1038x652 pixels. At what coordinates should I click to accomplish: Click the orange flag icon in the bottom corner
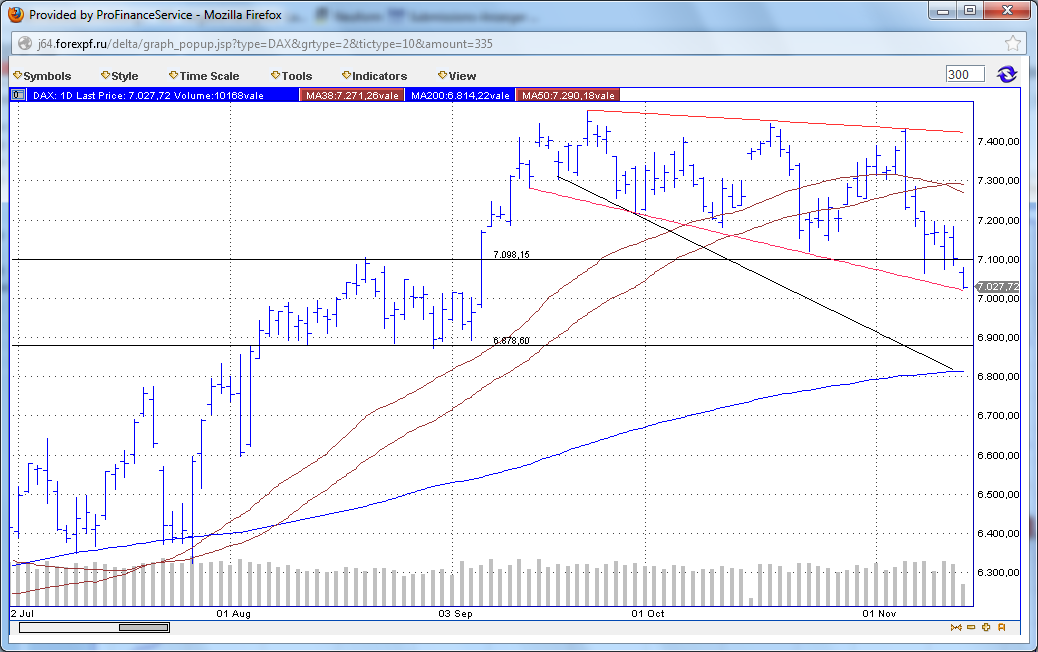tap(1000, 628)
